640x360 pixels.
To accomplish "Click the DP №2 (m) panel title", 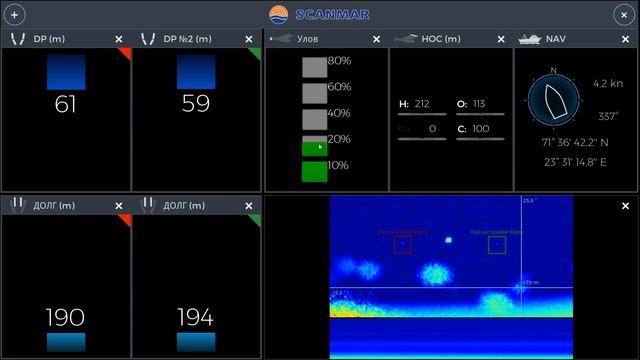I will [187, 39].
